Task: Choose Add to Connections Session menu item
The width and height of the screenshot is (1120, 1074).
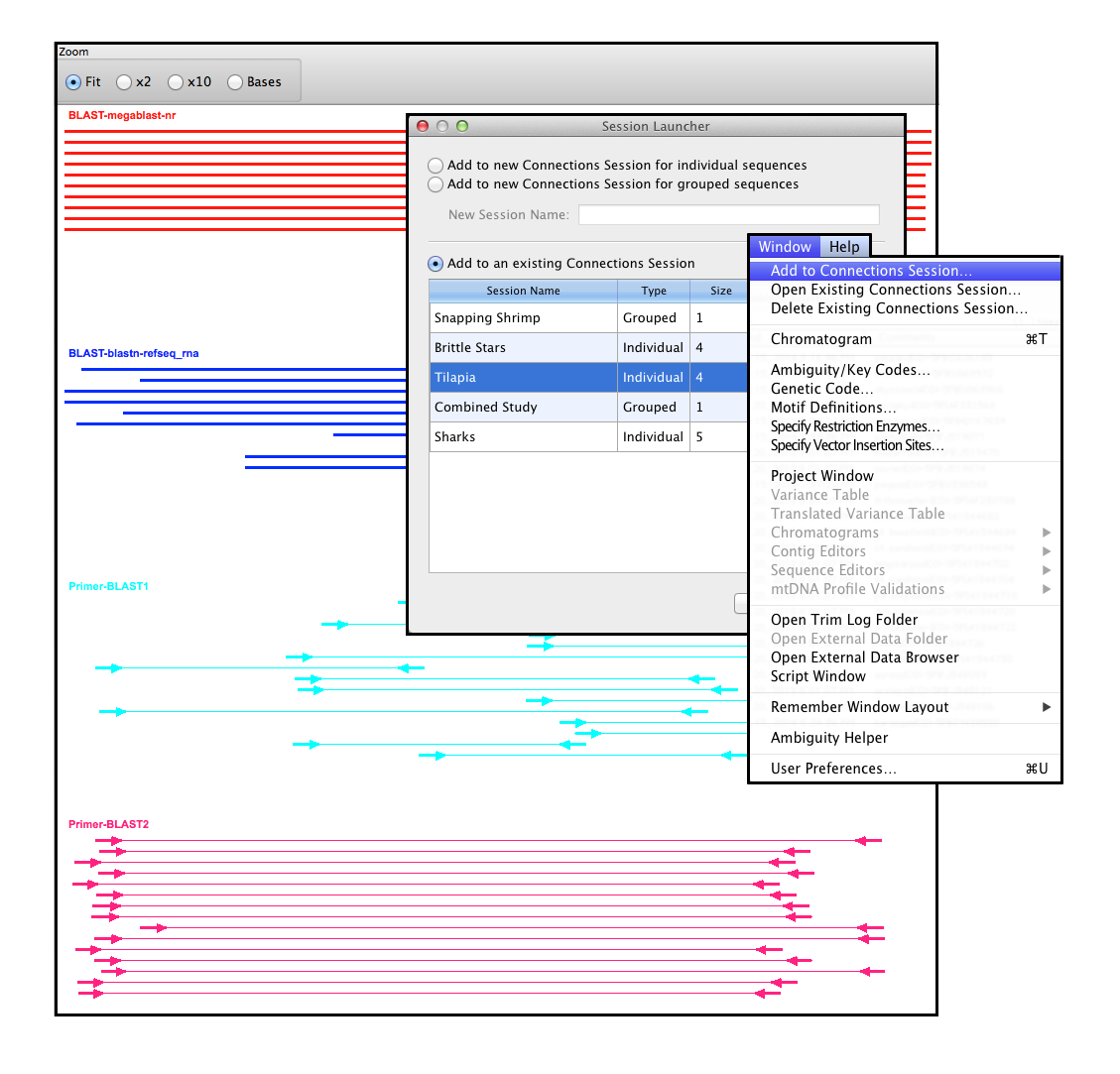Action: (871, 271)
